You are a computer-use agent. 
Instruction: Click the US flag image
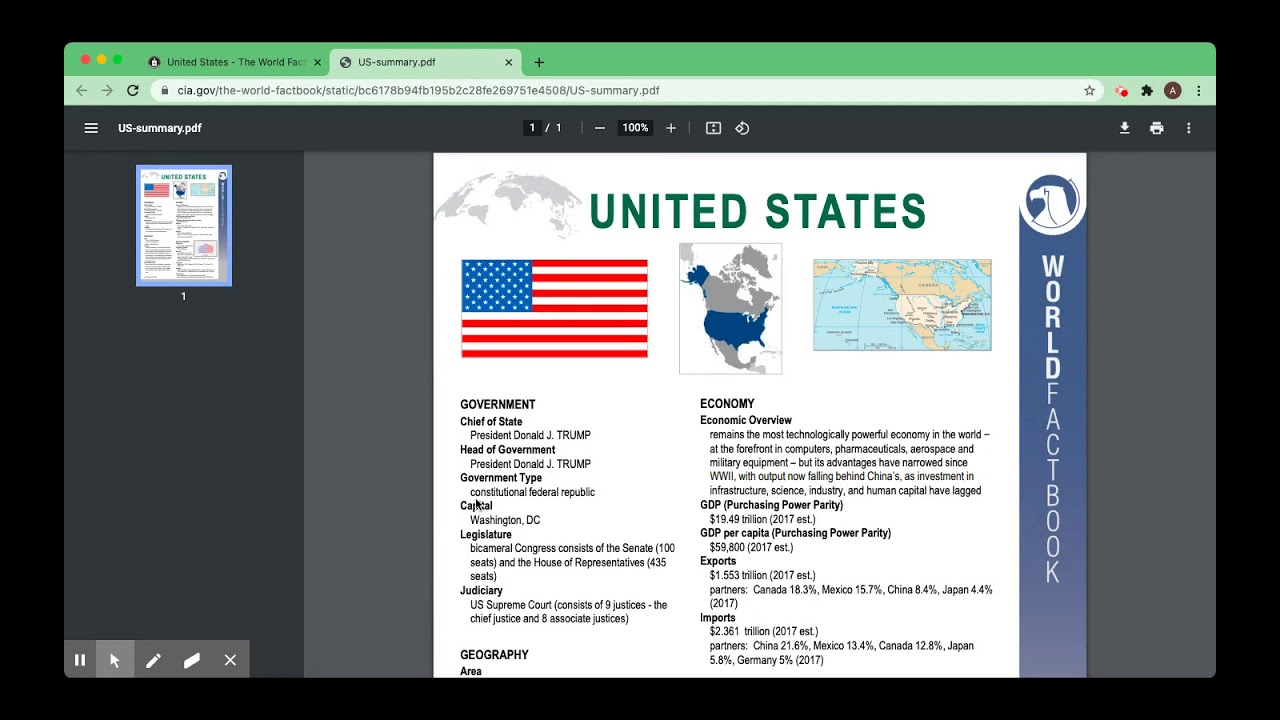tap(554, 308)
